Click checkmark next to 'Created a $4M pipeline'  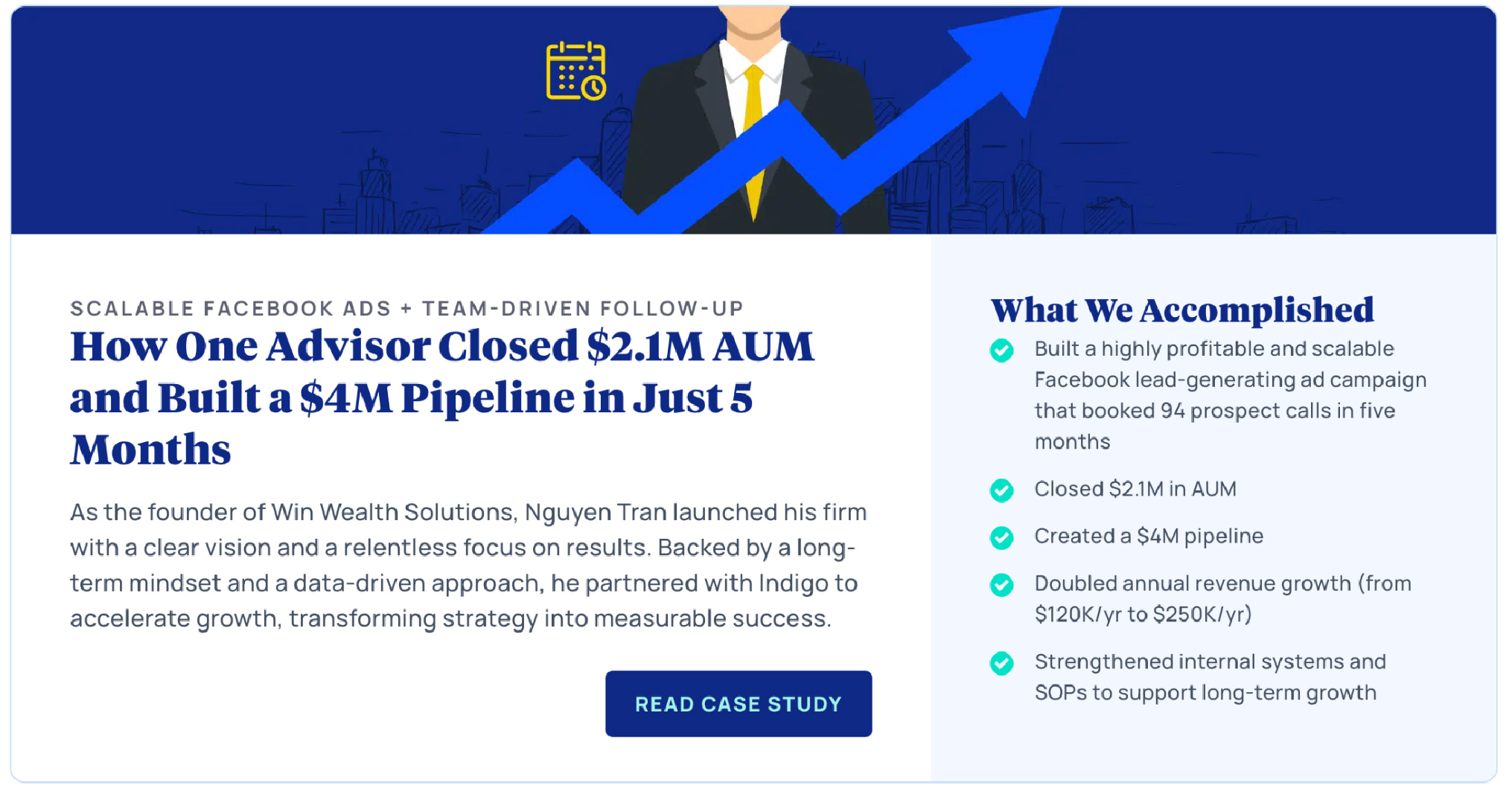tap(1001, 537)
